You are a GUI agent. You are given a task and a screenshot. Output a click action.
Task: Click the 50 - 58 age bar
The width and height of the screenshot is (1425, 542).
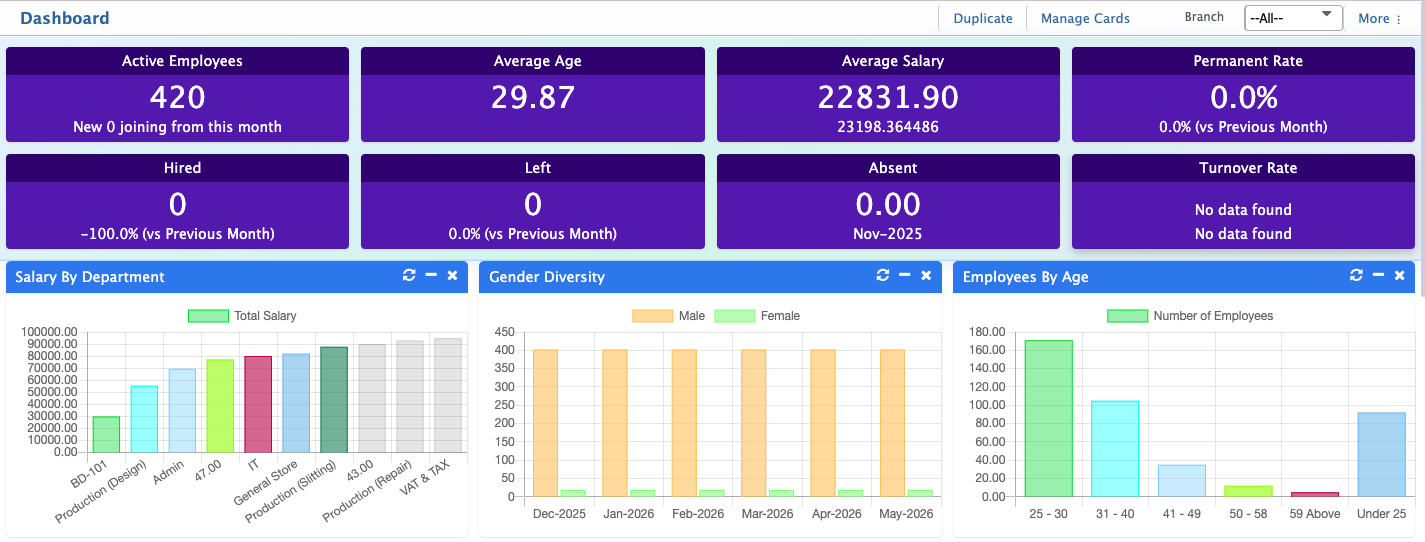click(1248, 491)
